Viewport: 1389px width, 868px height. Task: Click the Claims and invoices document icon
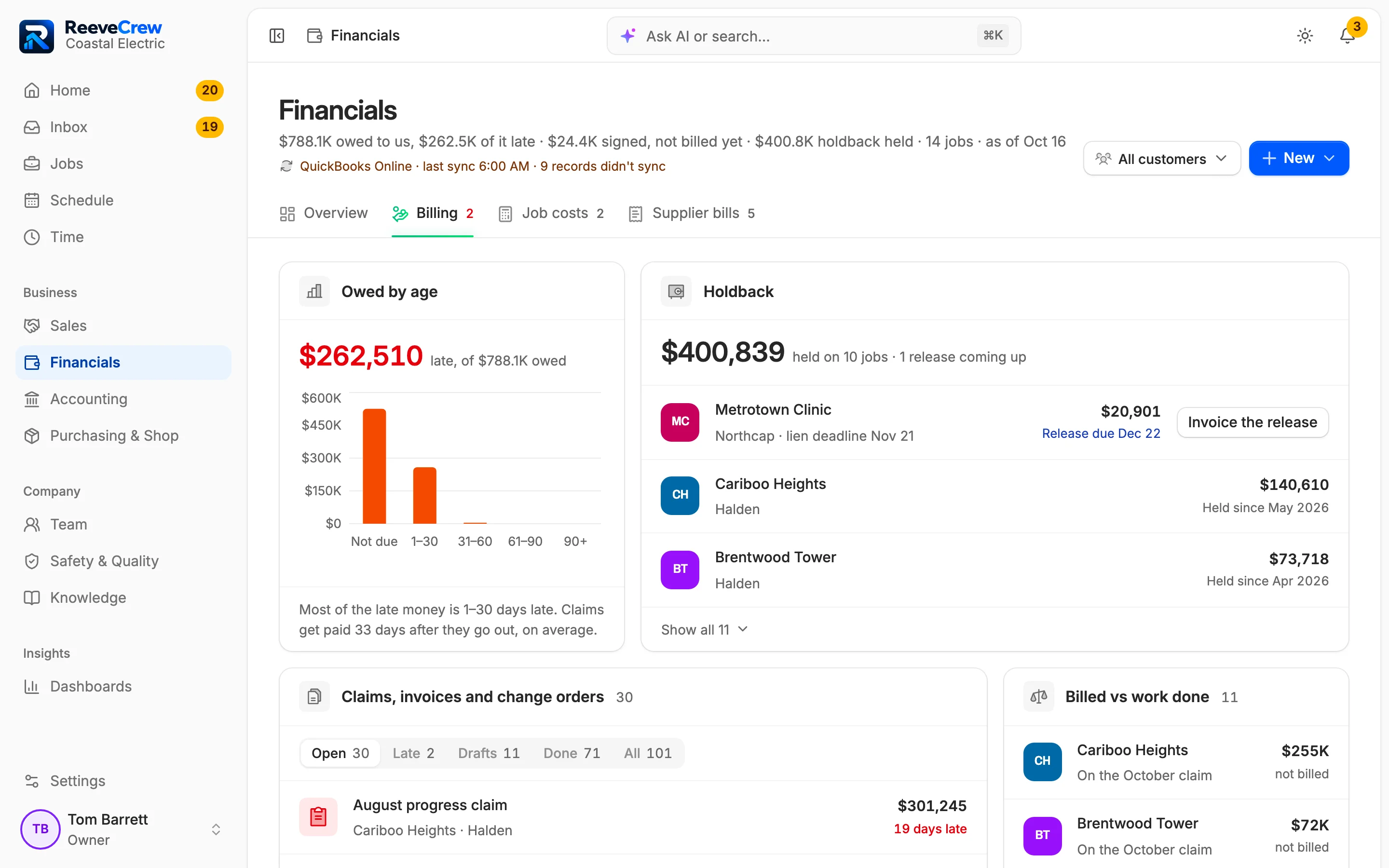point(314,696)
